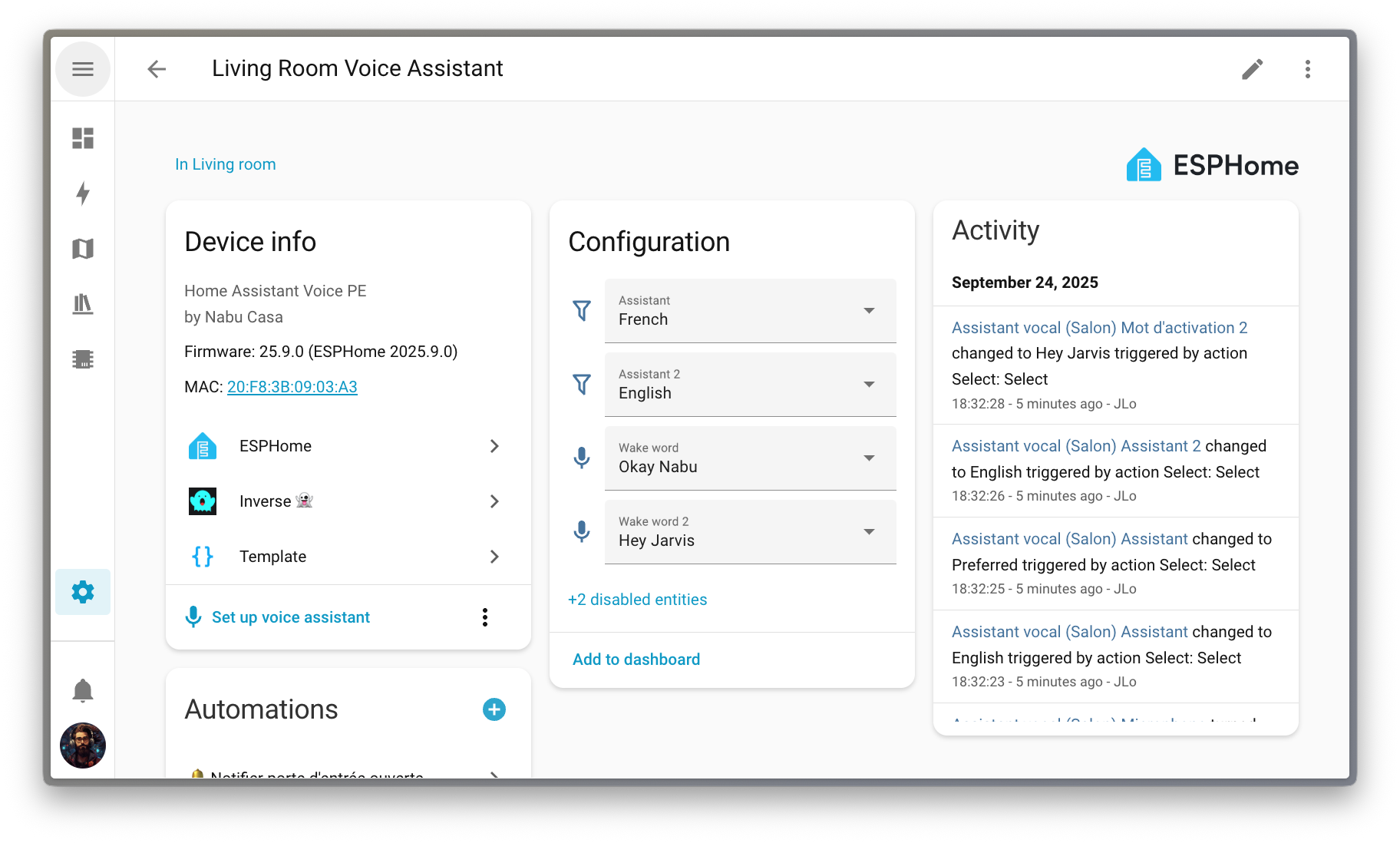Add a new automation with the plus button
This screenshot has height=843, width=1400.
pyautogui.click(x=494, y=709)
